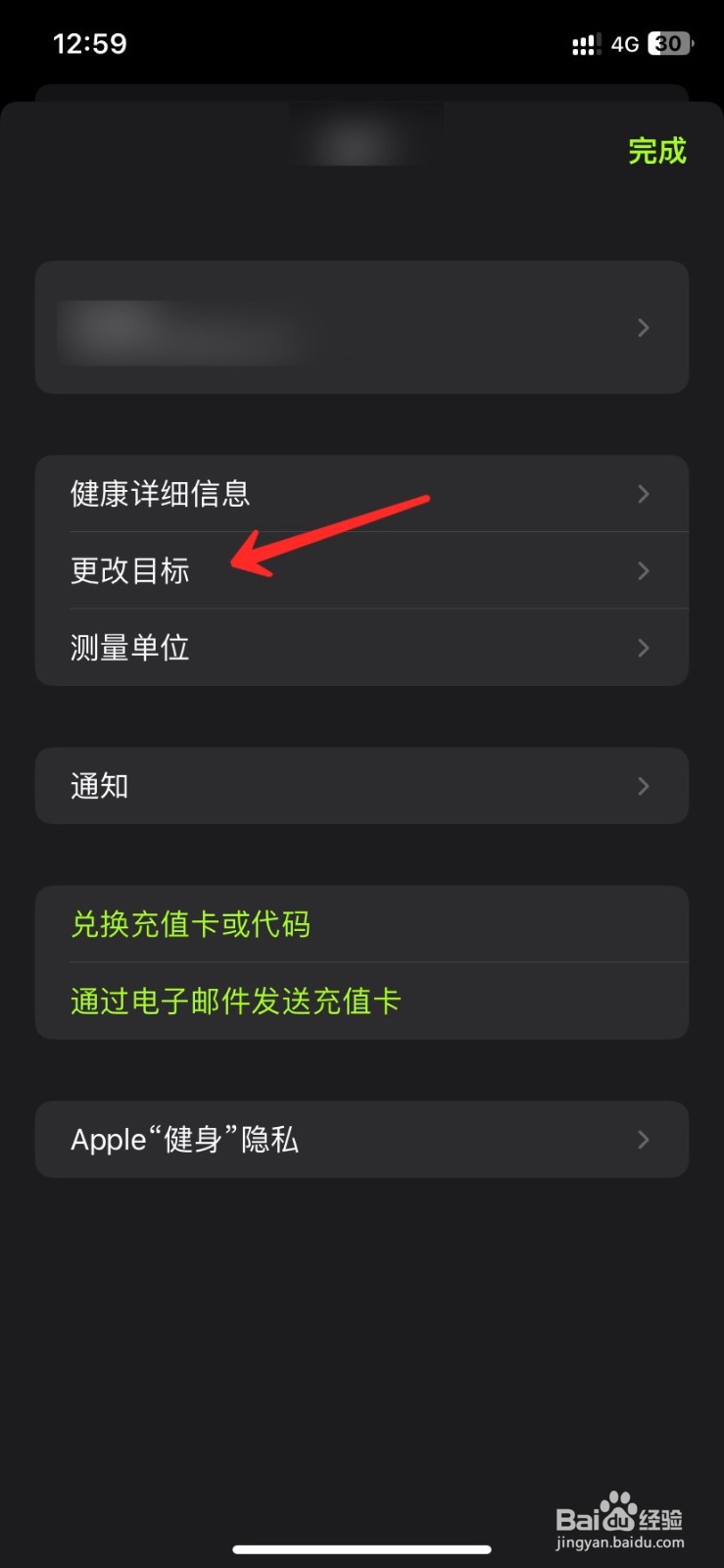The width and height of the screenshot is (724, 1568).
Task: Tap the battery indicator icon
Action: pos(671,44)
